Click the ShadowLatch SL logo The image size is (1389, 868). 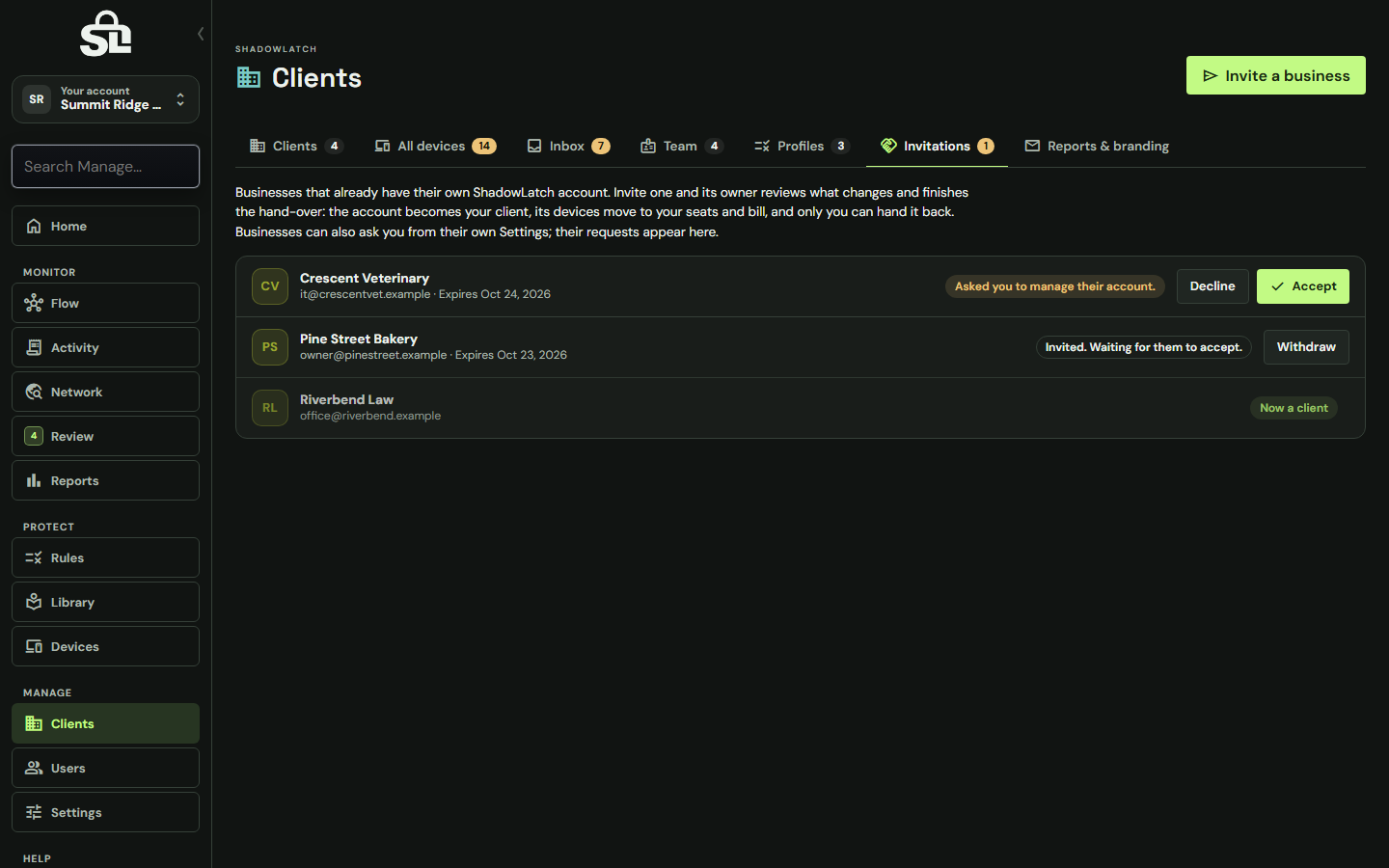tap(105, 34)
